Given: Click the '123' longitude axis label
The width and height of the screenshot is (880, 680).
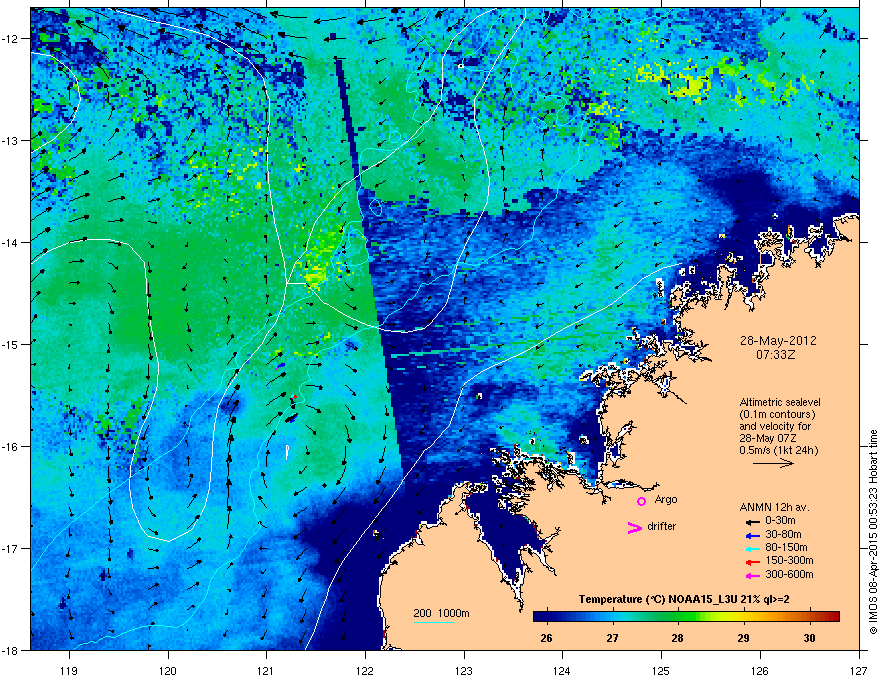Looking at the screenshot, I should (x=464, y=671).
